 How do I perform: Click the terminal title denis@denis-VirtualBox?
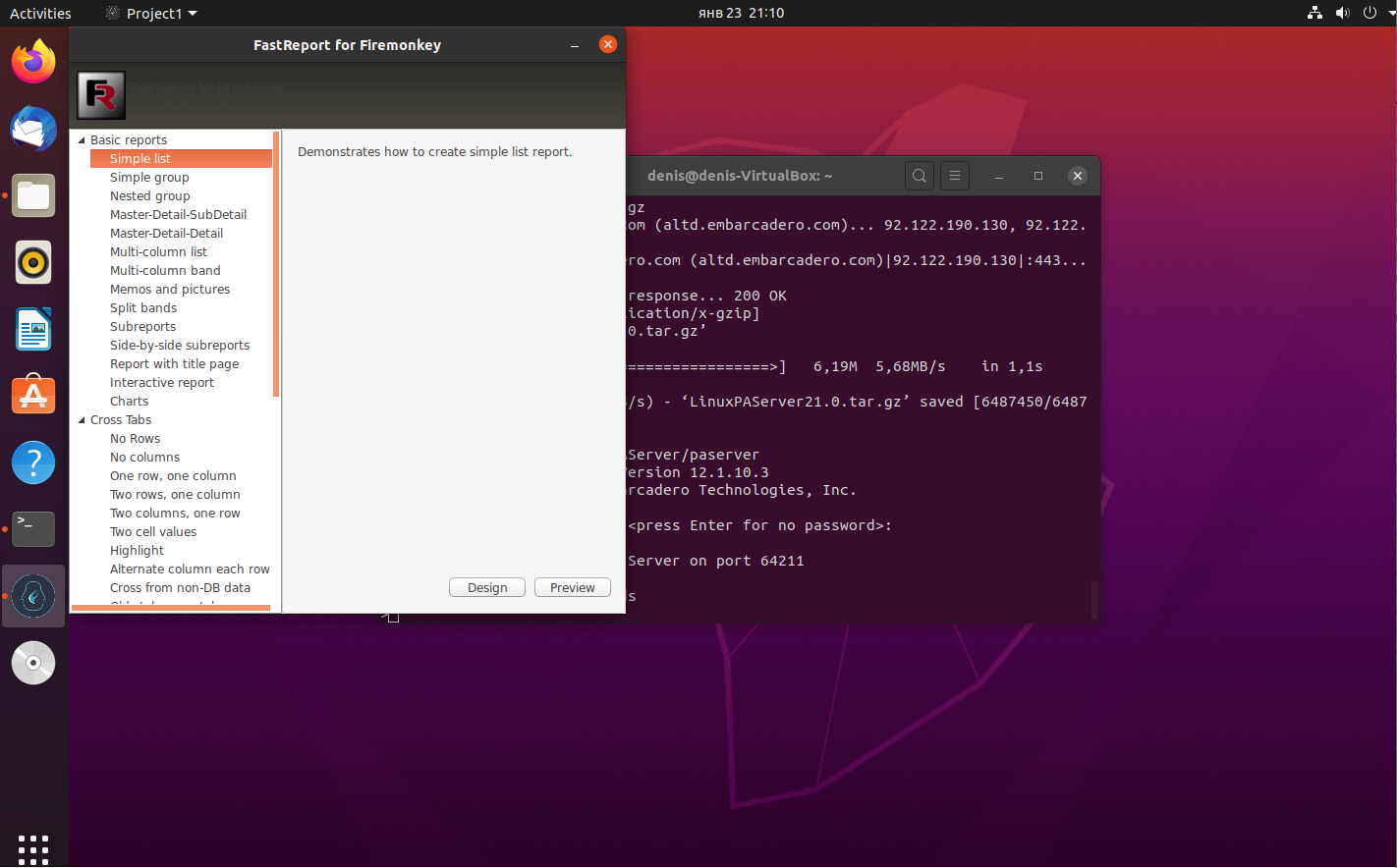[740, 176]
